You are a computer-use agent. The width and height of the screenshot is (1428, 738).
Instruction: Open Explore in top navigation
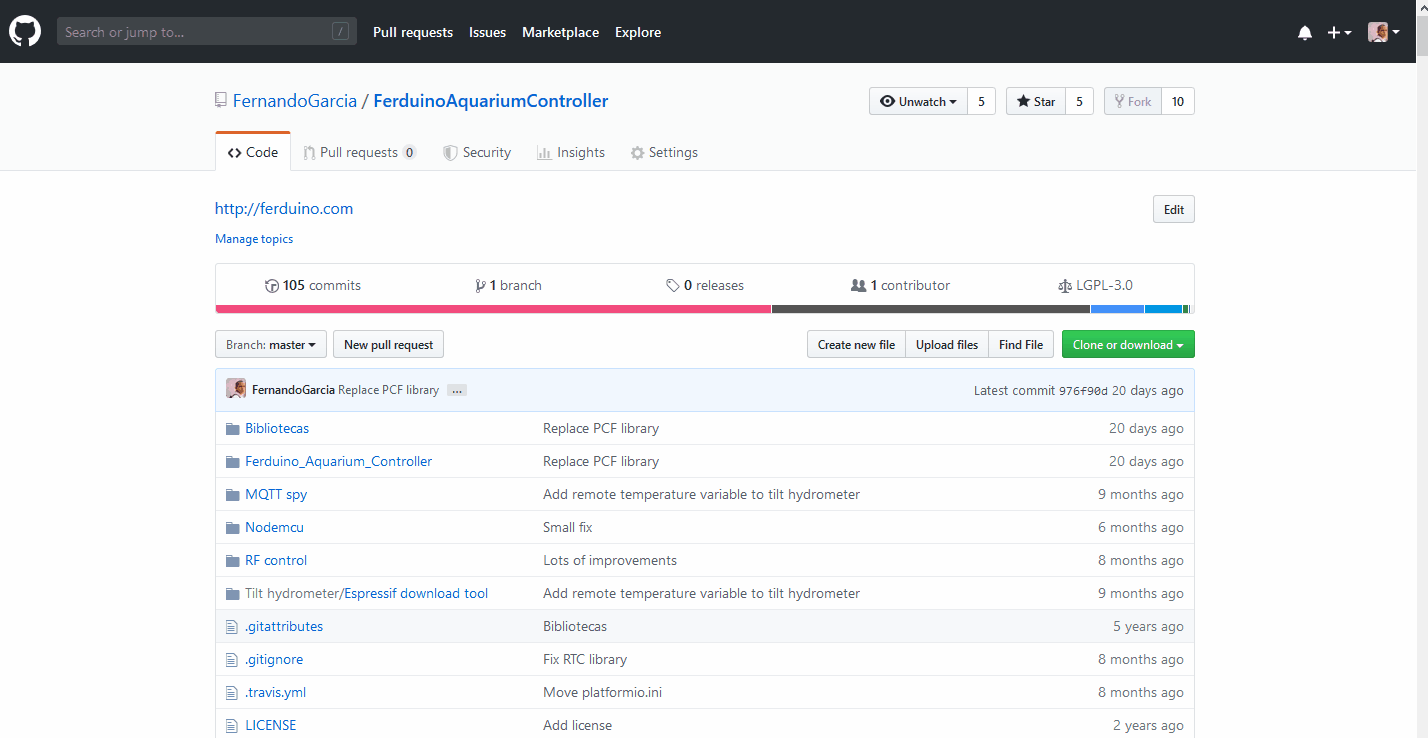(638, 32)
